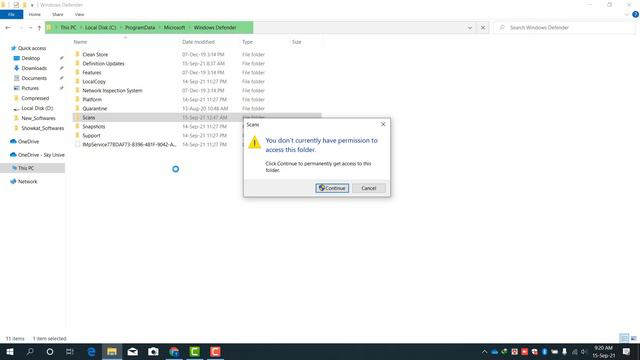Select This PC in address breadcrumb

(x=68, y=28)
